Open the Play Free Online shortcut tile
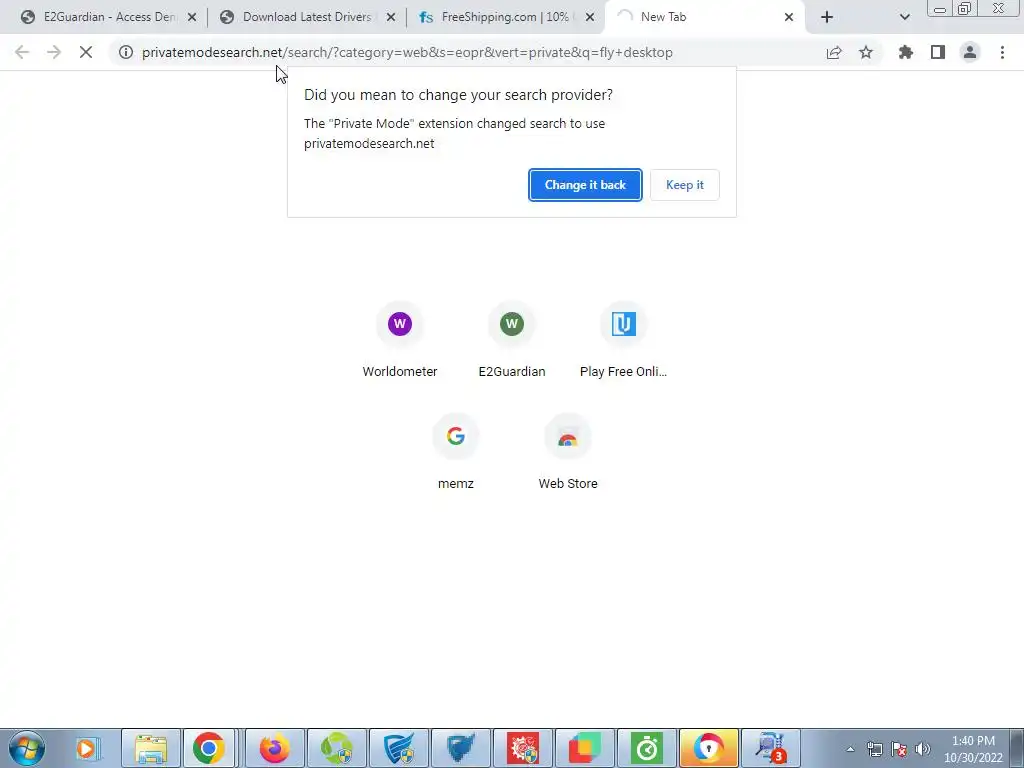The height and width of the screenshot is (768, 1024). tap(624, 340)
